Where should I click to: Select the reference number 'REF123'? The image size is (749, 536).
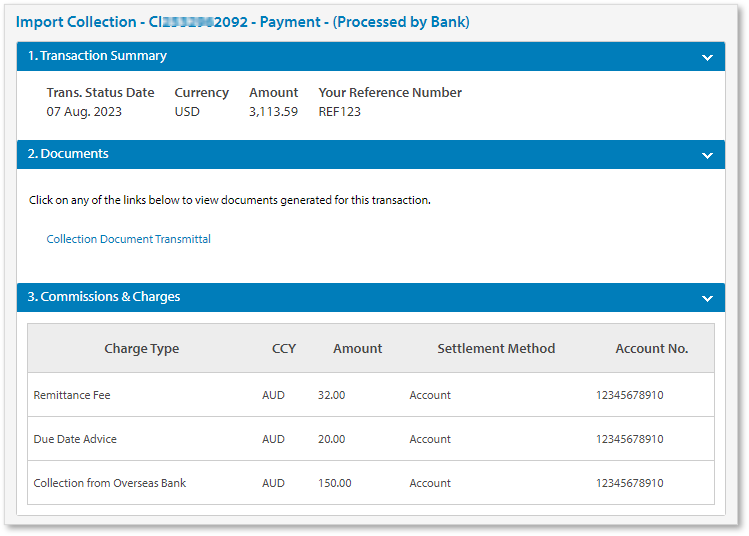pos(340,112)
